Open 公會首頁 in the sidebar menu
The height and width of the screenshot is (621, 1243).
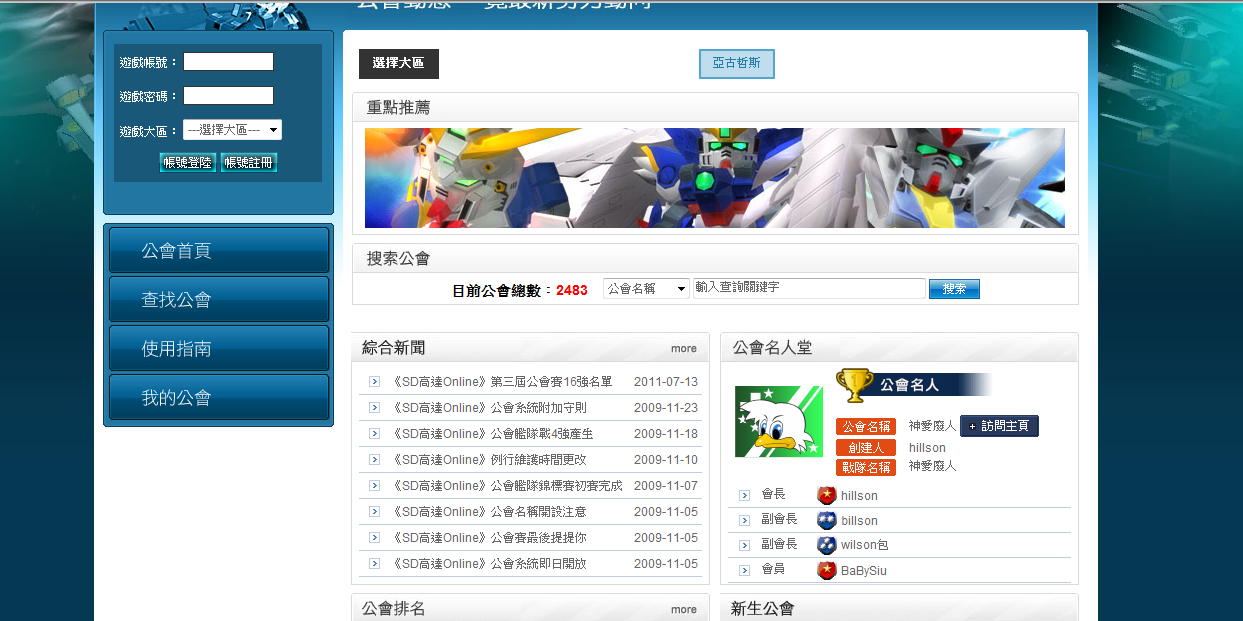218,251
